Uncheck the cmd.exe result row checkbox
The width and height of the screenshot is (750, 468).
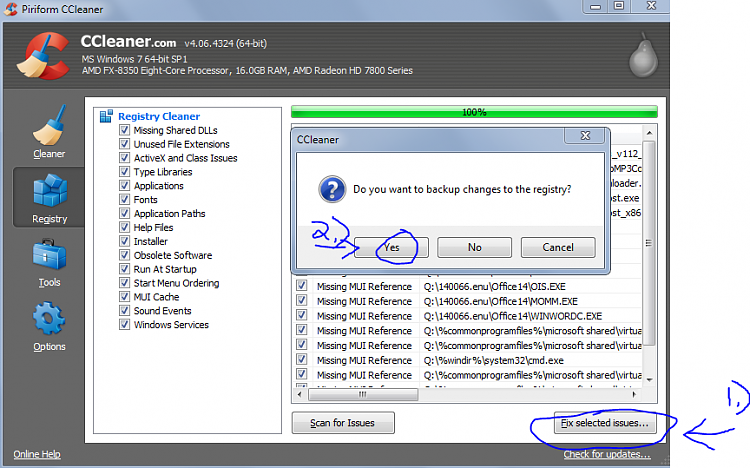click(x=301, y=359)
